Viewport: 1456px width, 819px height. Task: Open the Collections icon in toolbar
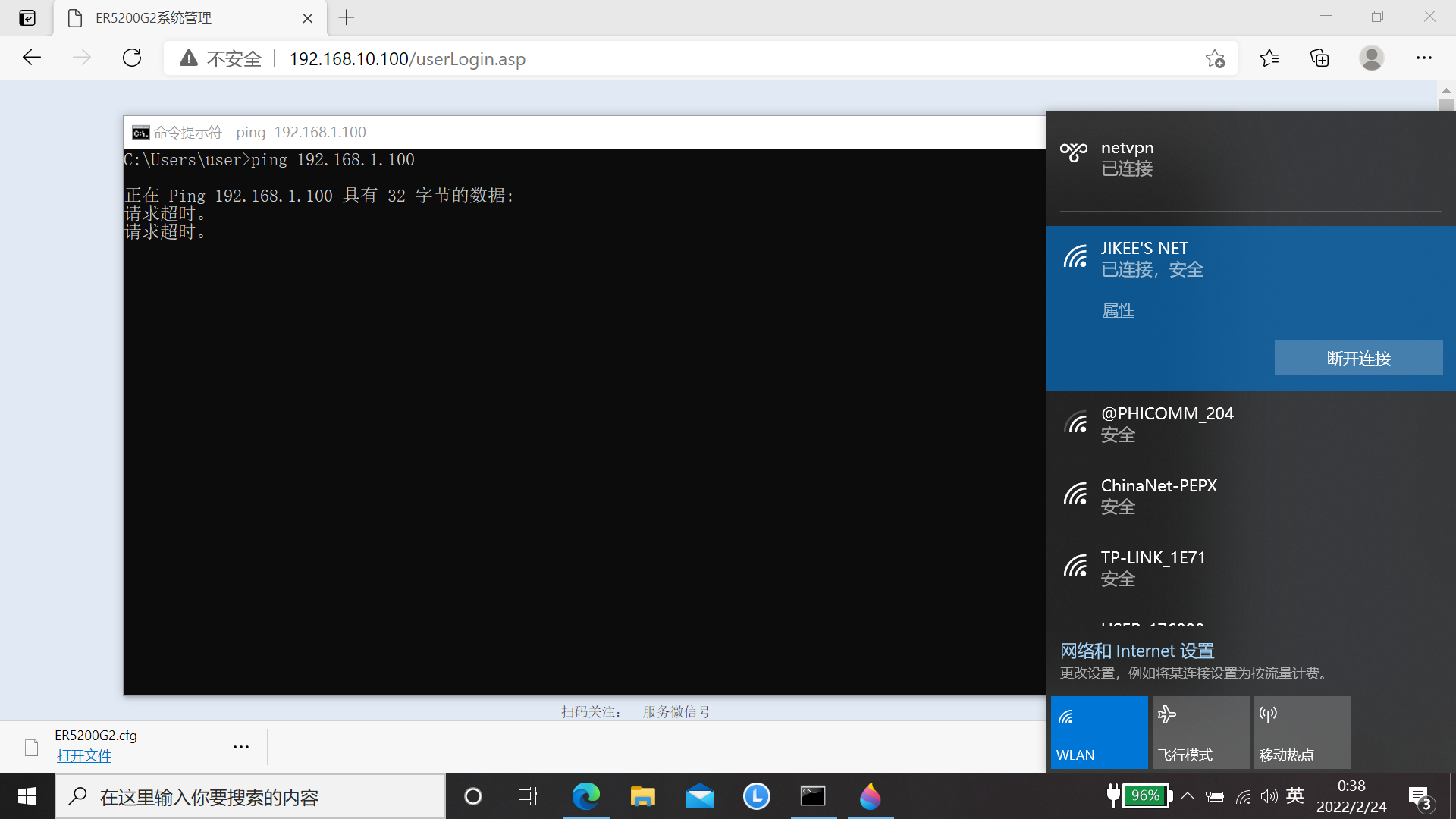(x=1319, y=58)
